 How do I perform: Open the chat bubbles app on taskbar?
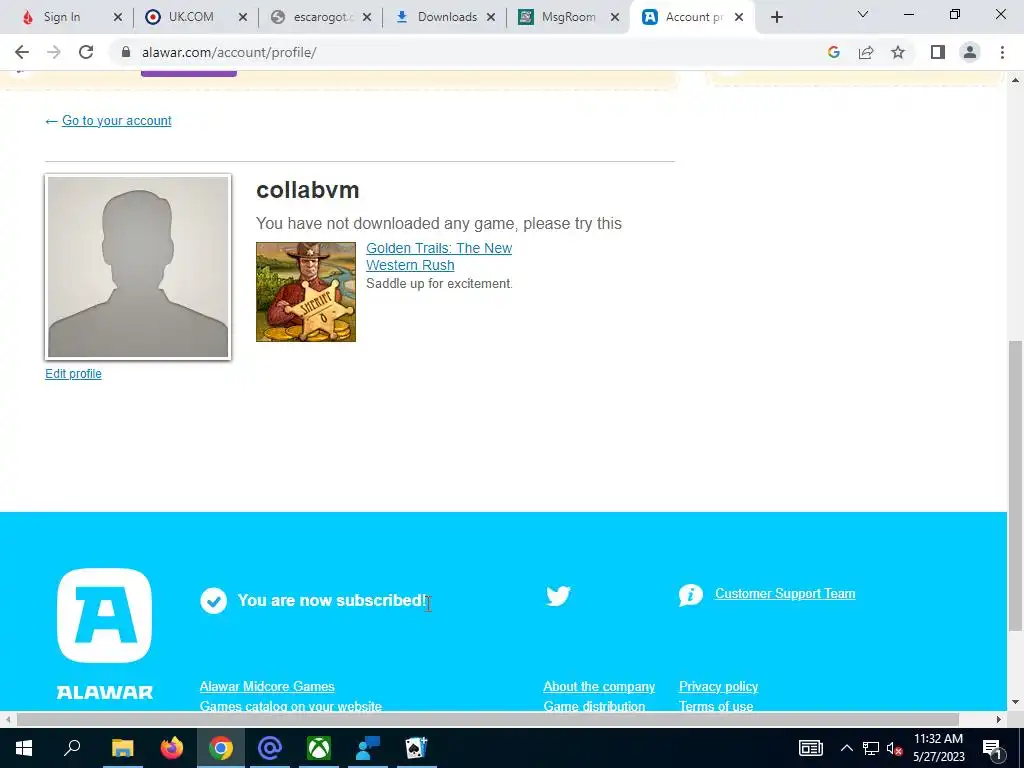(368, 748)
